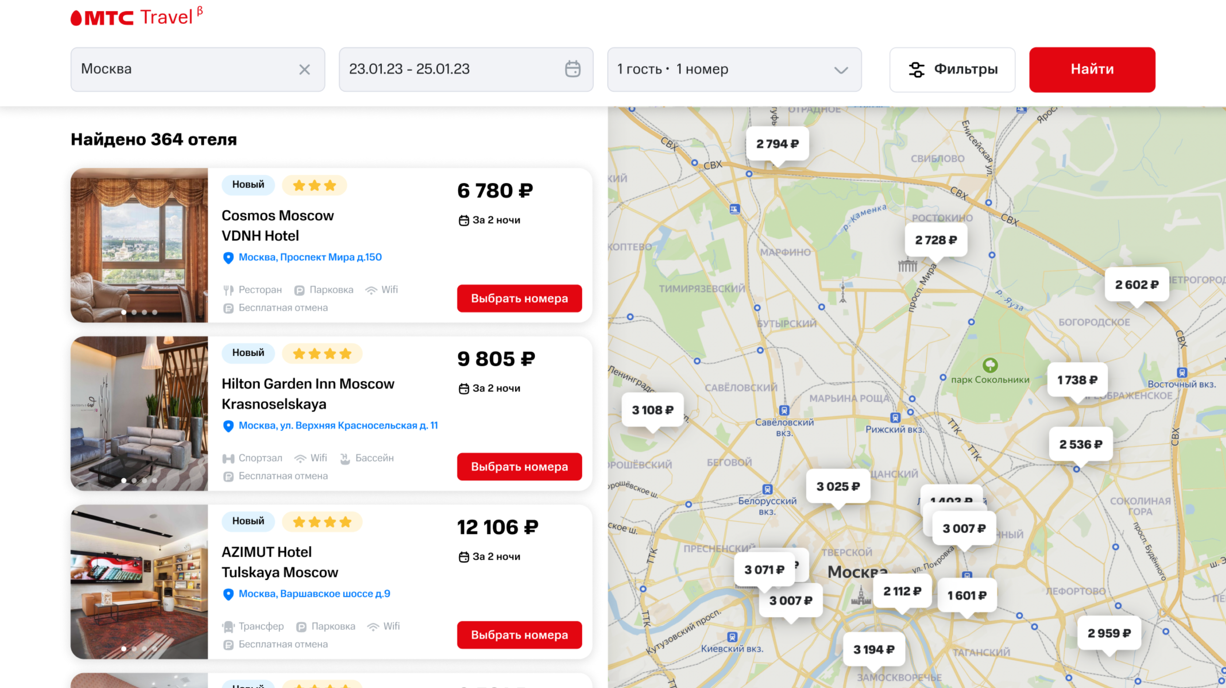Click the Бесплатная отмена icon on Hilton card
1226x688 pixels.
point(228,476)
